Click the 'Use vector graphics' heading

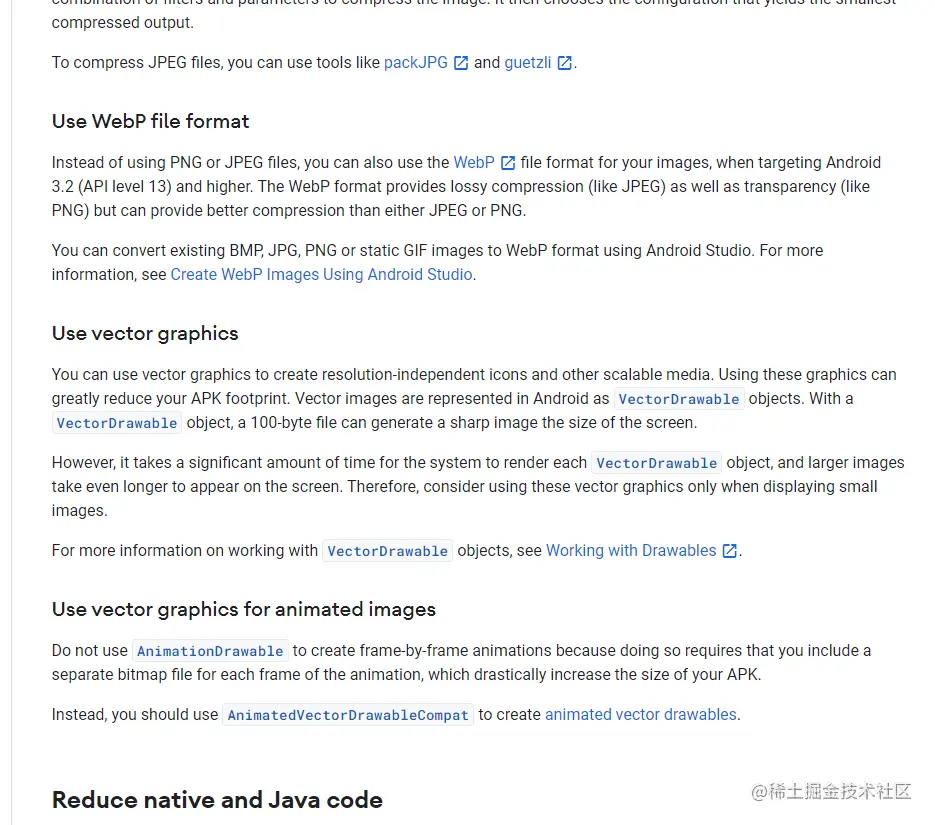[145, 333]
